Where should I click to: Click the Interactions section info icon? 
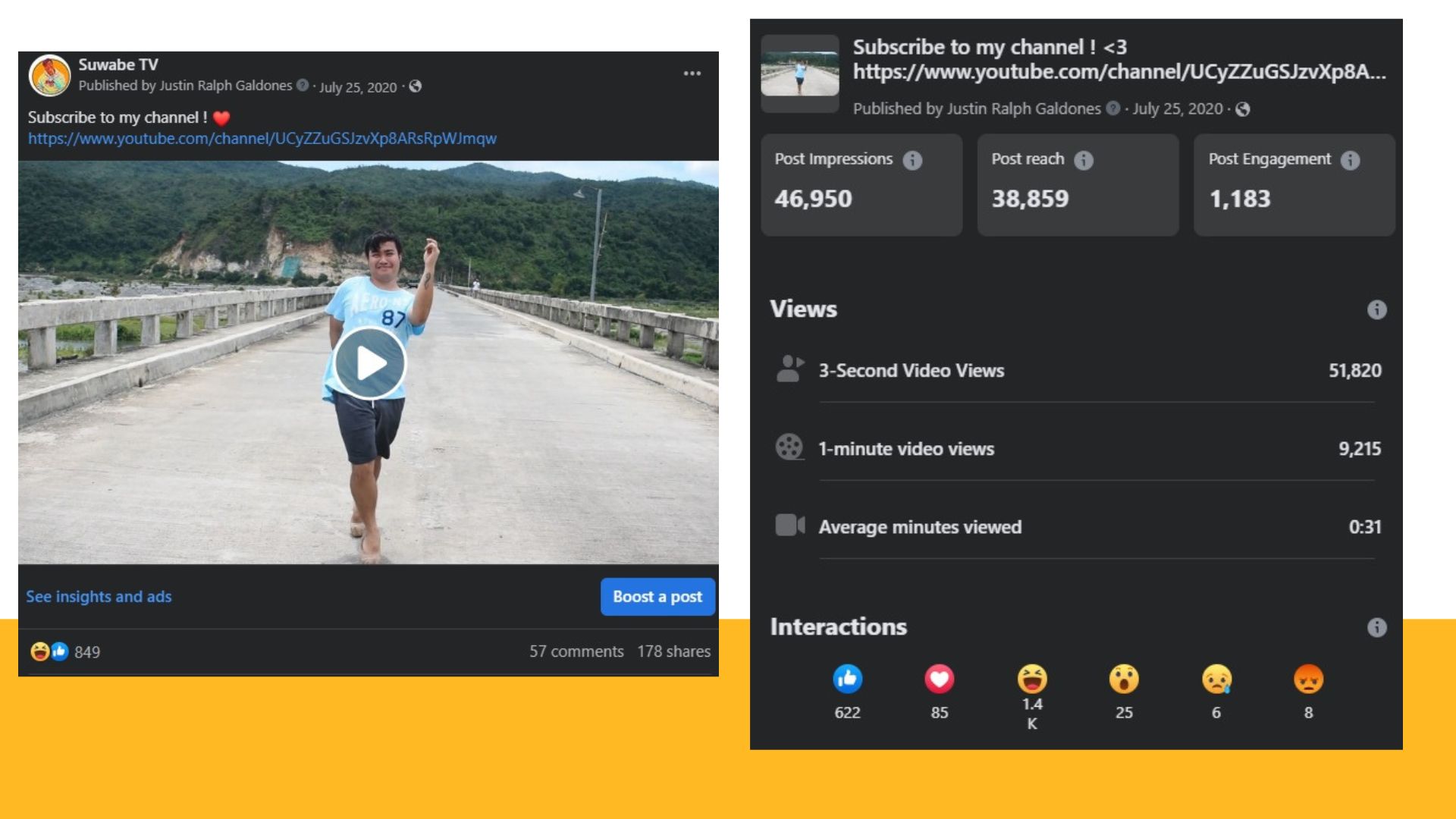(1376, 627)
